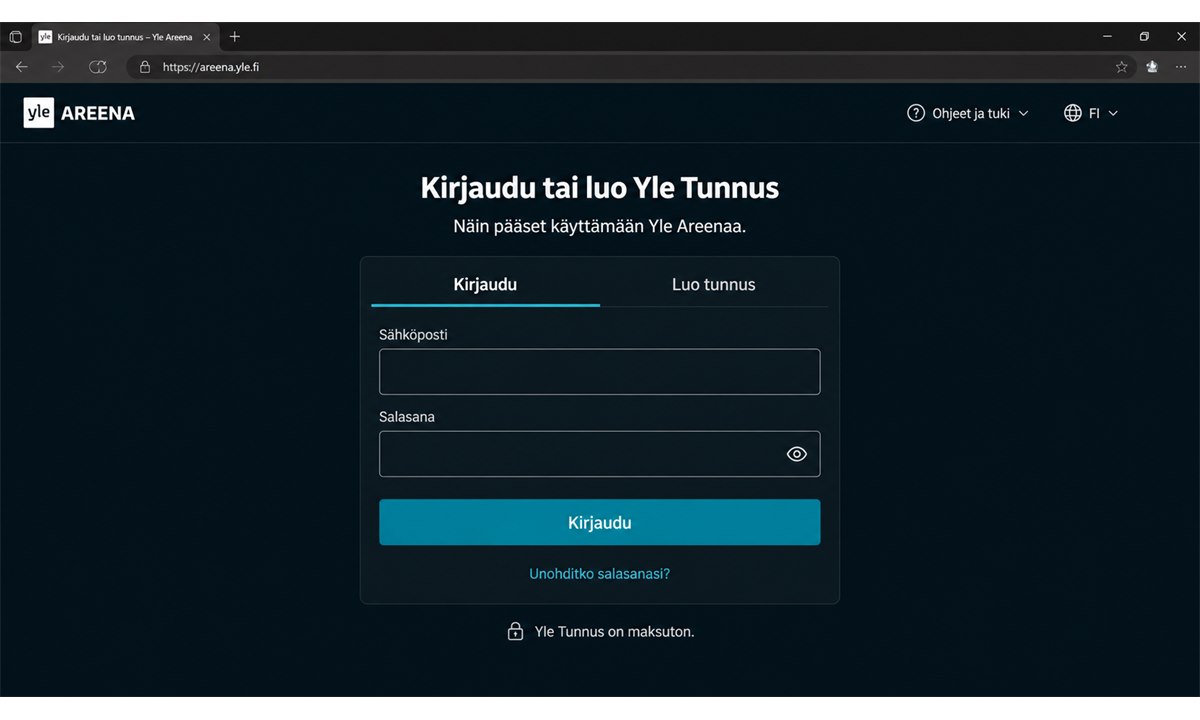Click the Salasana field label
Image resolution: width=1200 pixels, height=720 pixels.
click(407, 417)
